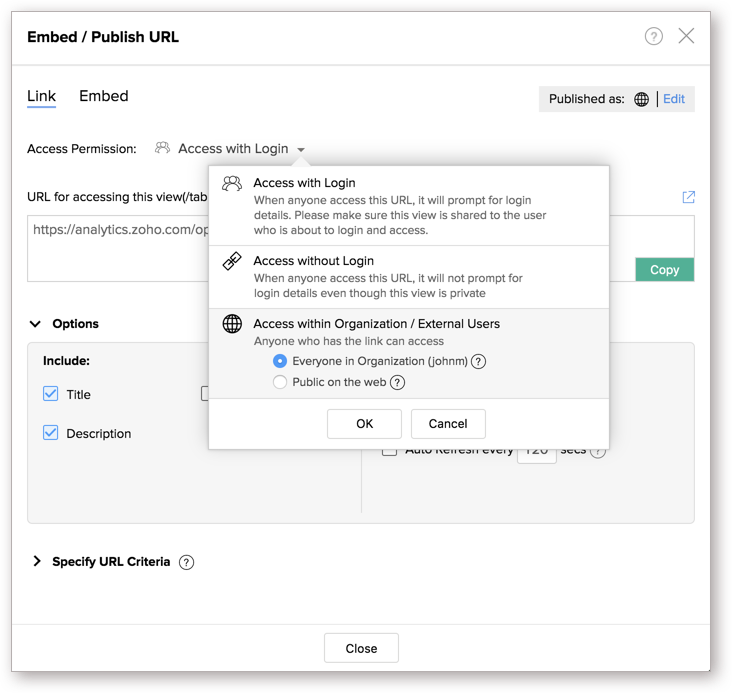Click the people icon for Access with Login option
The width and height of the screenshot is (732, 693).
[x=232, y=184]
